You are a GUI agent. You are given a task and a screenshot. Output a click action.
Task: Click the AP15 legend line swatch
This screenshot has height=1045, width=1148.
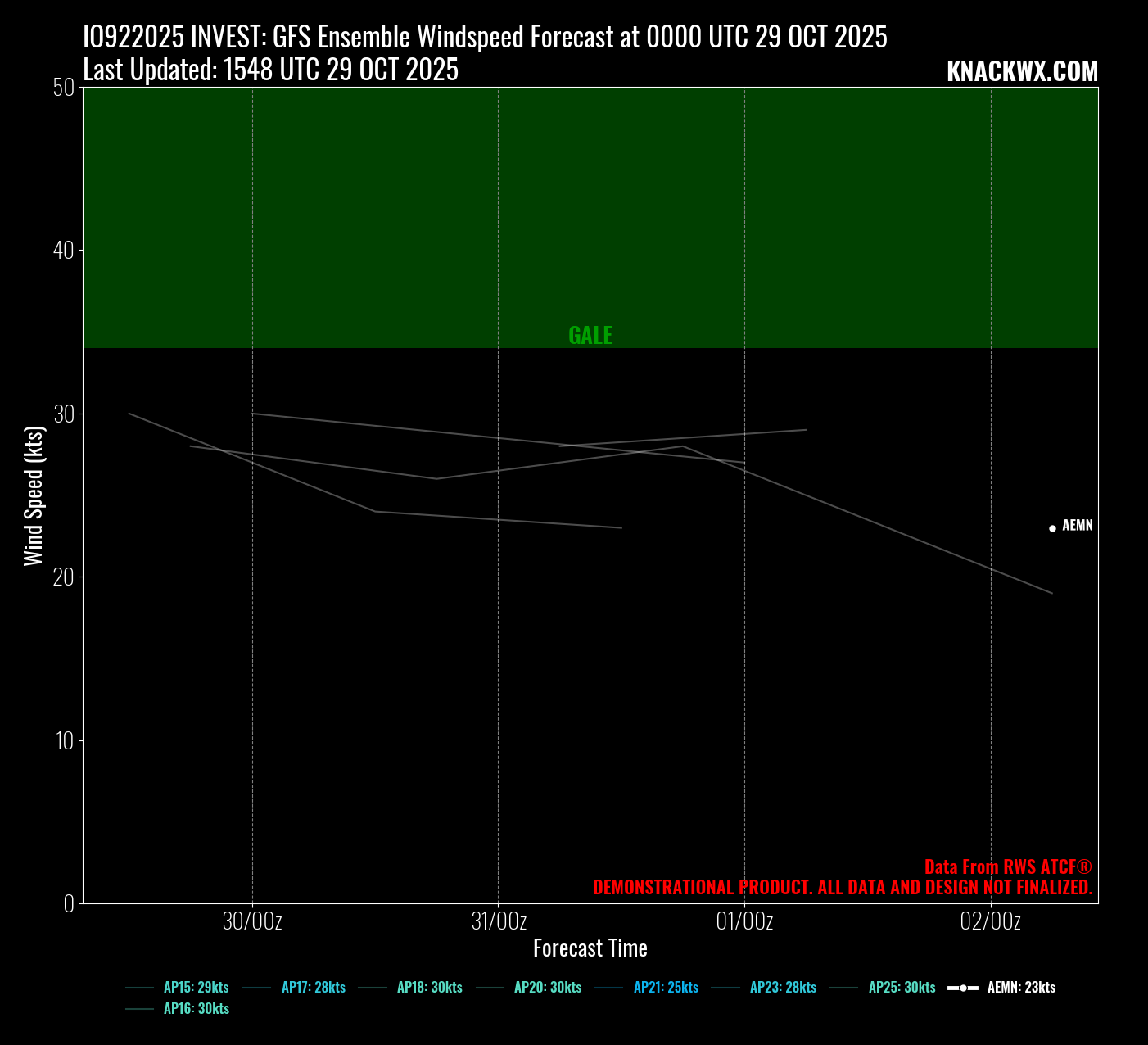140,988
